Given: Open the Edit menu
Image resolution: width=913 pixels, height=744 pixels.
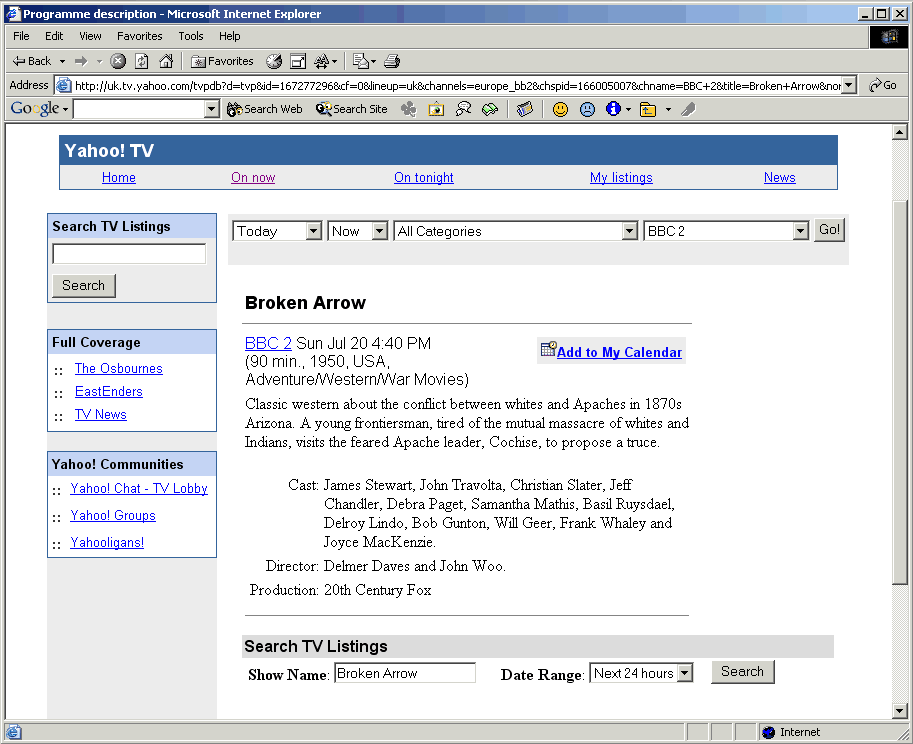Looking at the screenshot, I should (54, 36).
